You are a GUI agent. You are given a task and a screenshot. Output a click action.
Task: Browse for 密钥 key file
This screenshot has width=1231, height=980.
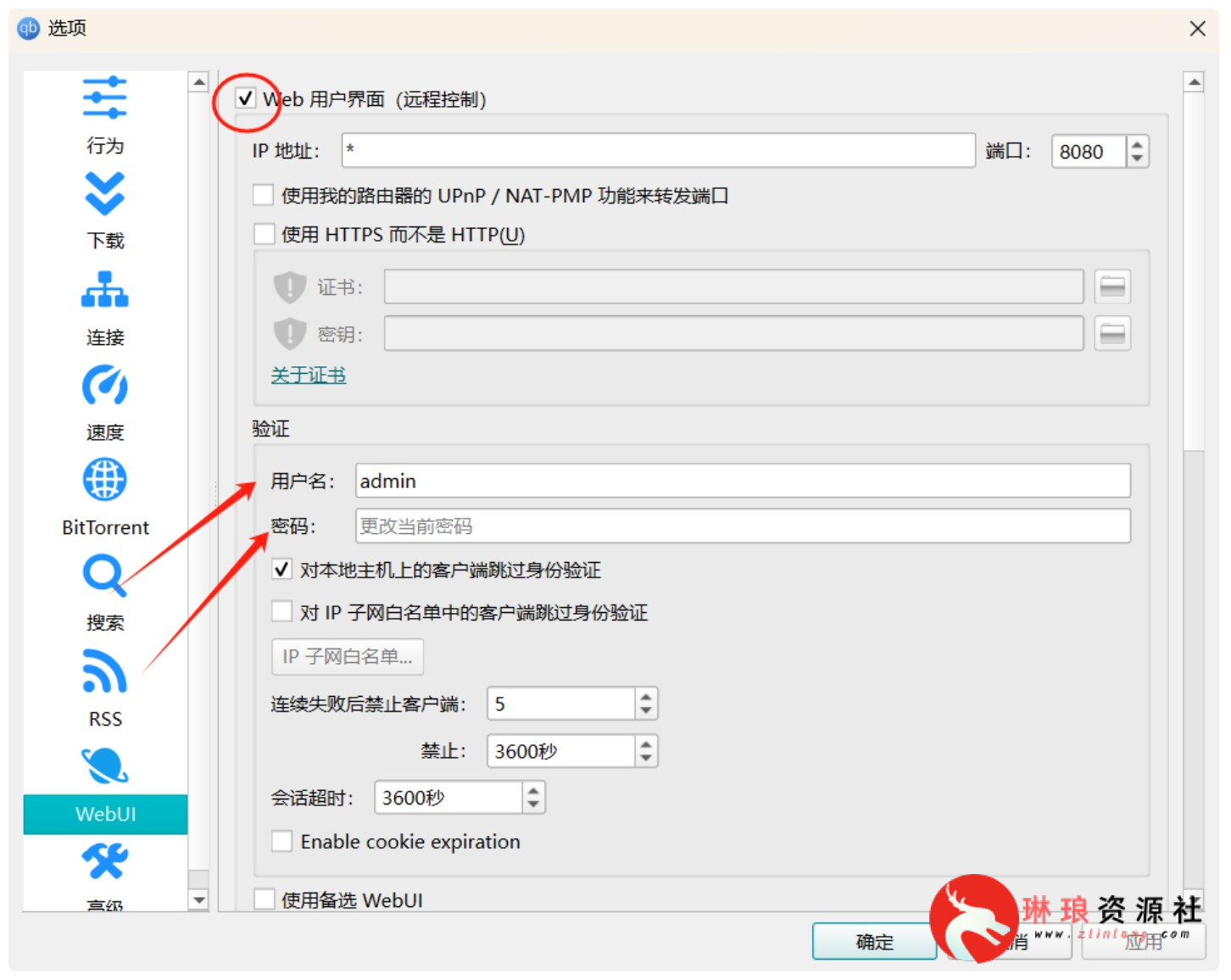pyautogui.click(x=1112, y=333)
